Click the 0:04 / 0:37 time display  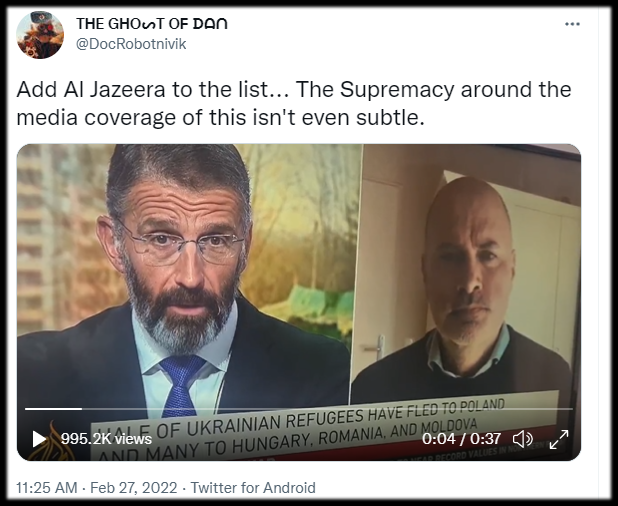[x=461, y=439]
